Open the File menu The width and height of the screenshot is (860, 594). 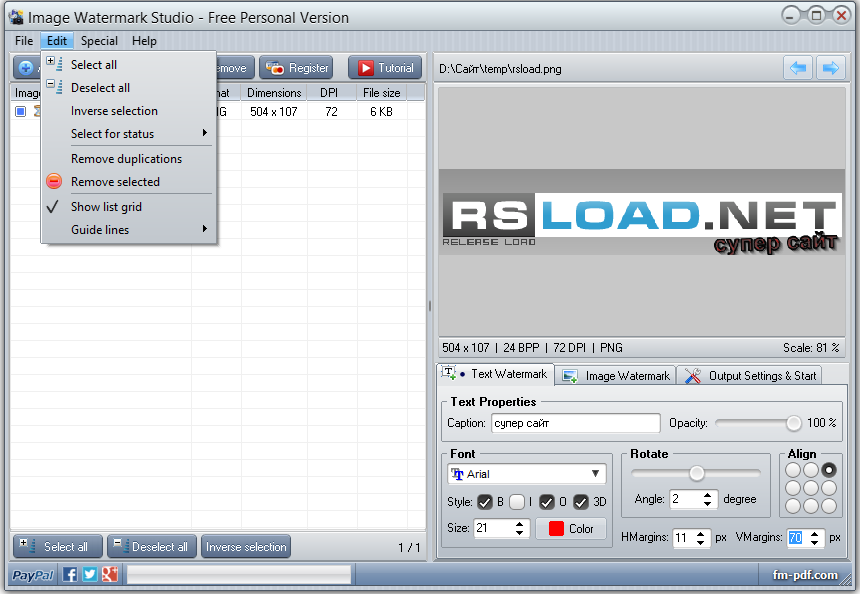pyautogui.click(x=24, y=41)
